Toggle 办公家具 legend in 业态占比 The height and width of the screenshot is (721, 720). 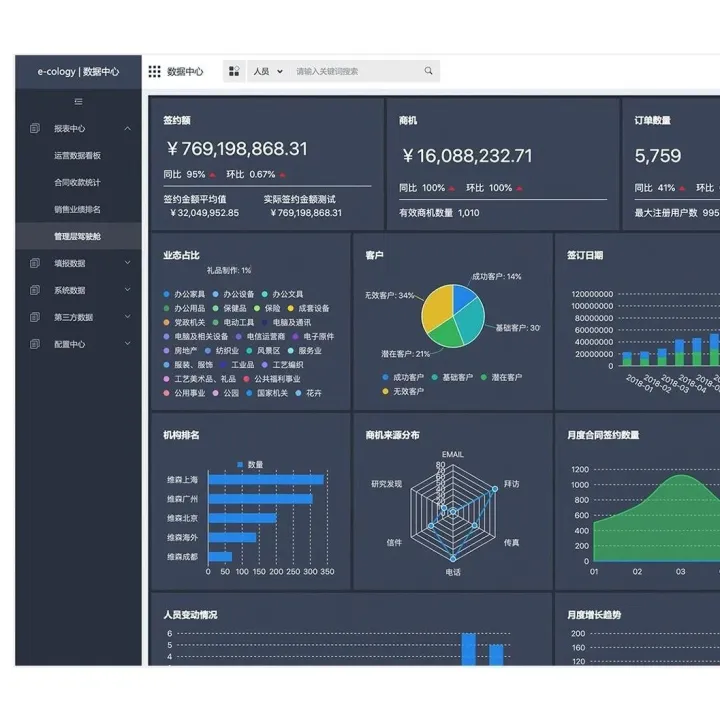click(184, 294)
